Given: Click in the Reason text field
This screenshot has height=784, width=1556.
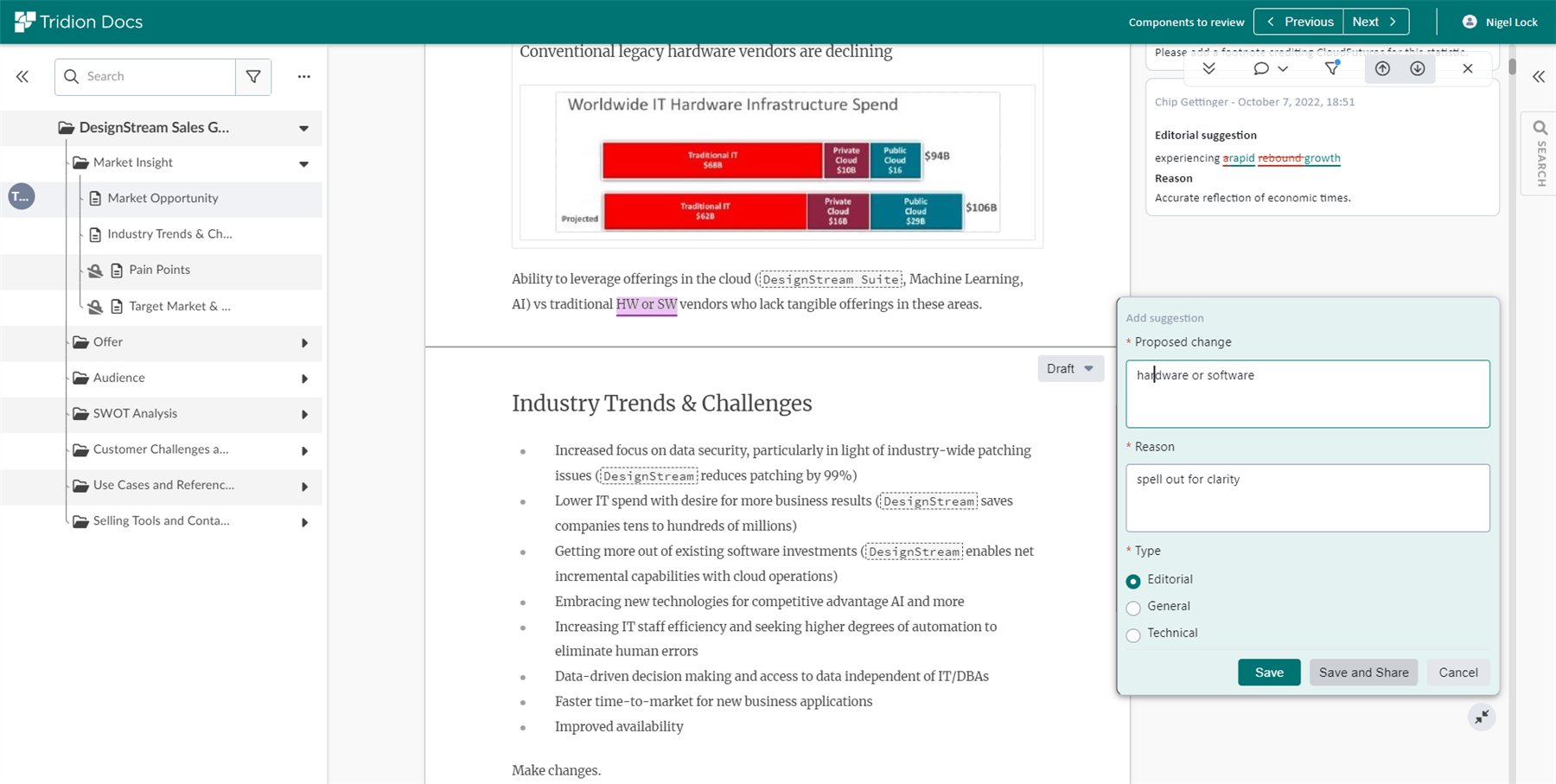Looking at the screenshot, I should point(1307,498).
